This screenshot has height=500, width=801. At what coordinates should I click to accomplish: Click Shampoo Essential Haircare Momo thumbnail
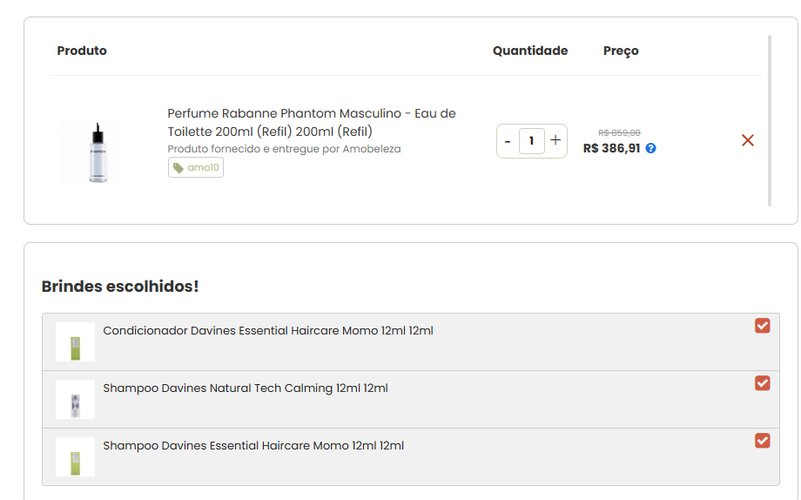click(x=75, y=456)
